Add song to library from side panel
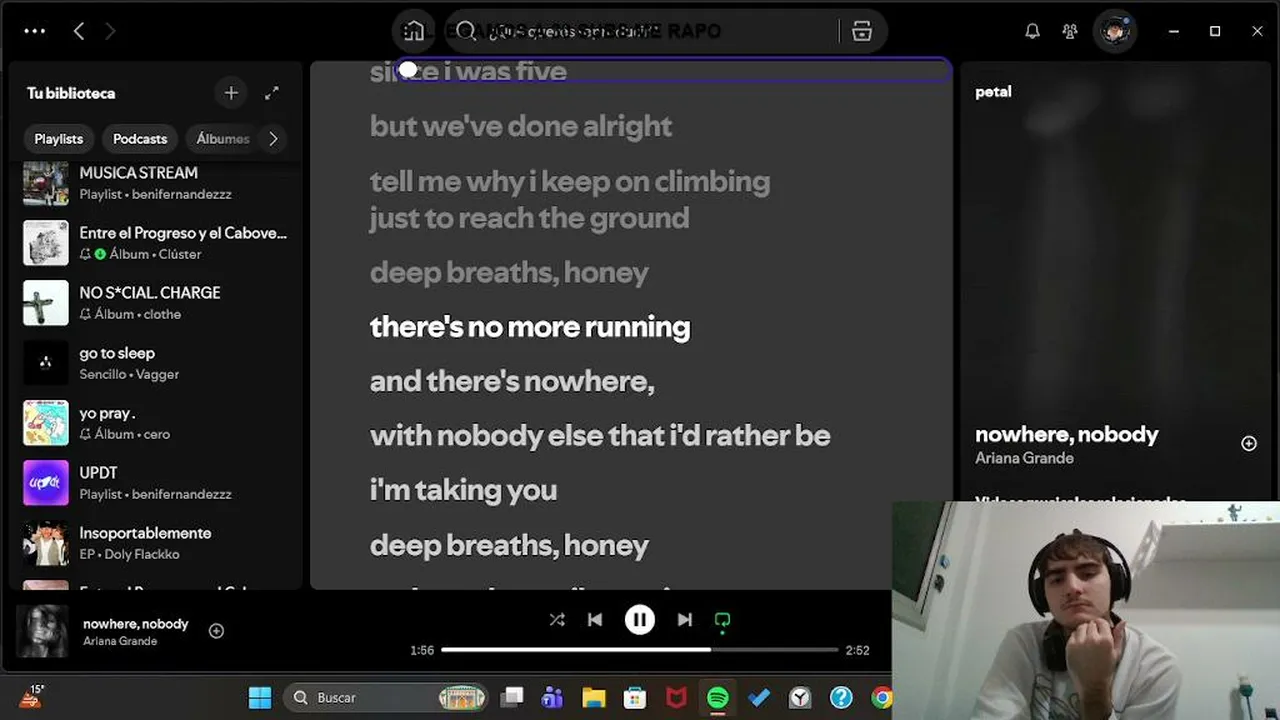The height and width of the screenshot is (720, 1280). (x=1249, y=443)
